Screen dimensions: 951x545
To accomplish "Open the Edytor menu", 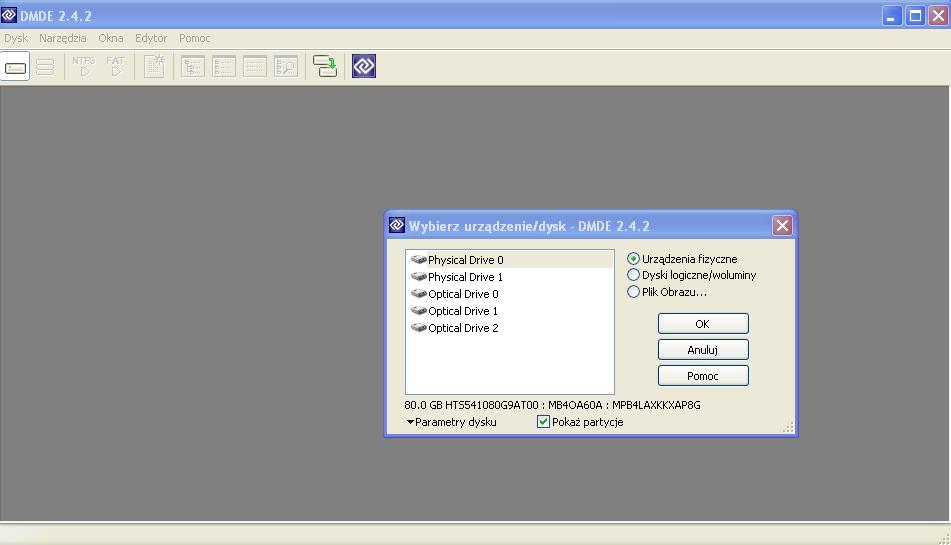I will click(151, 38).
